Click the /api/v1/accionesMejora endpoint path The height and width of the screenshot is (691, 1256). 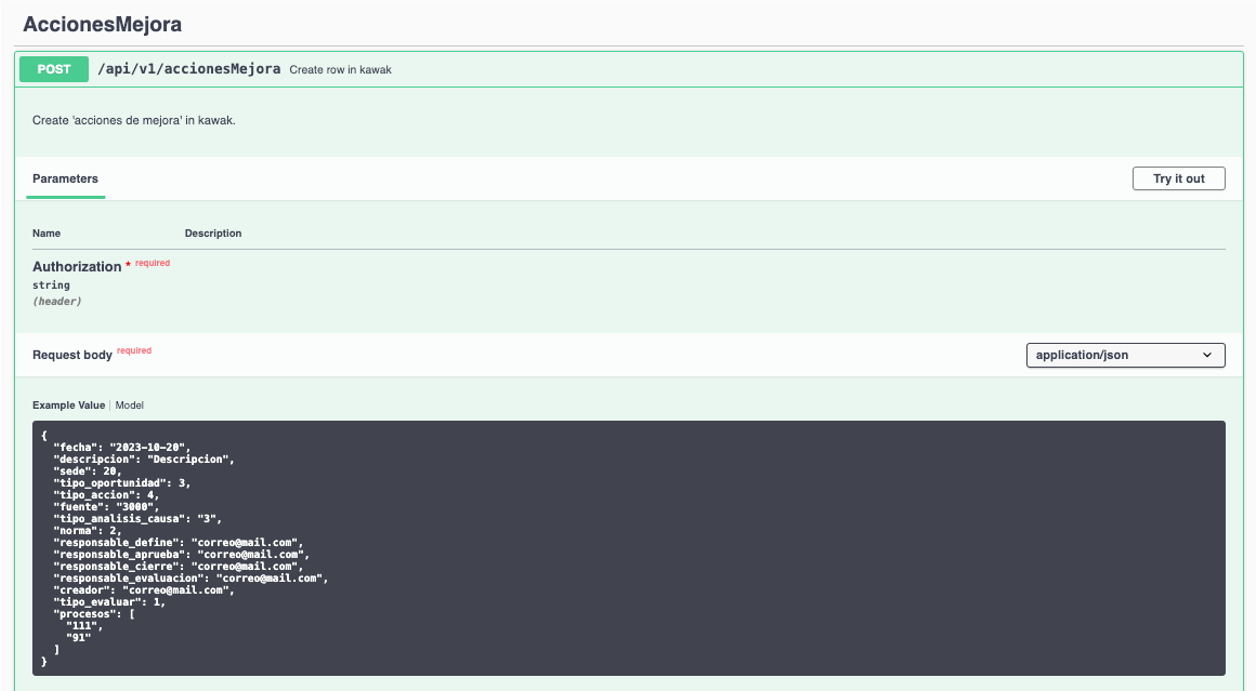pyautogui.click(x=188, y=69)
